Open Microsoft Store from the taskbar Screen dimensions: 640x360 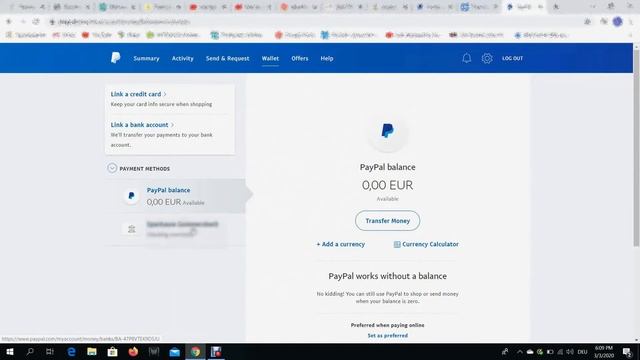[x=113, y=351]
